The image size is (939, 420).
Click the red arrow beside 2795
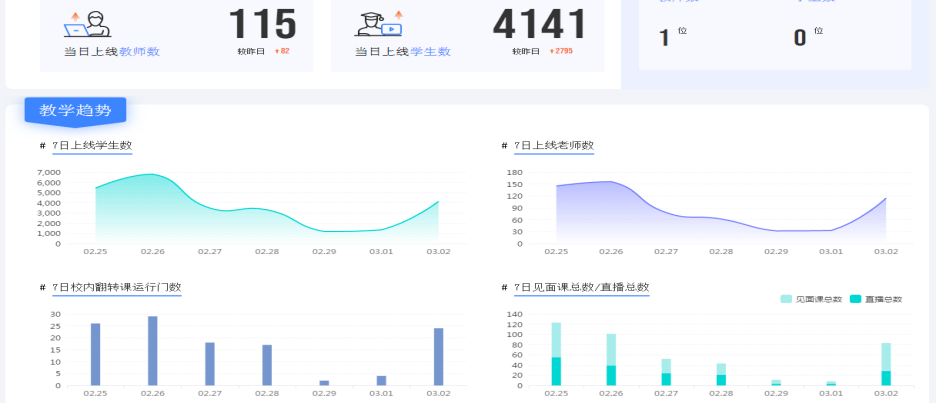[549, 51]
